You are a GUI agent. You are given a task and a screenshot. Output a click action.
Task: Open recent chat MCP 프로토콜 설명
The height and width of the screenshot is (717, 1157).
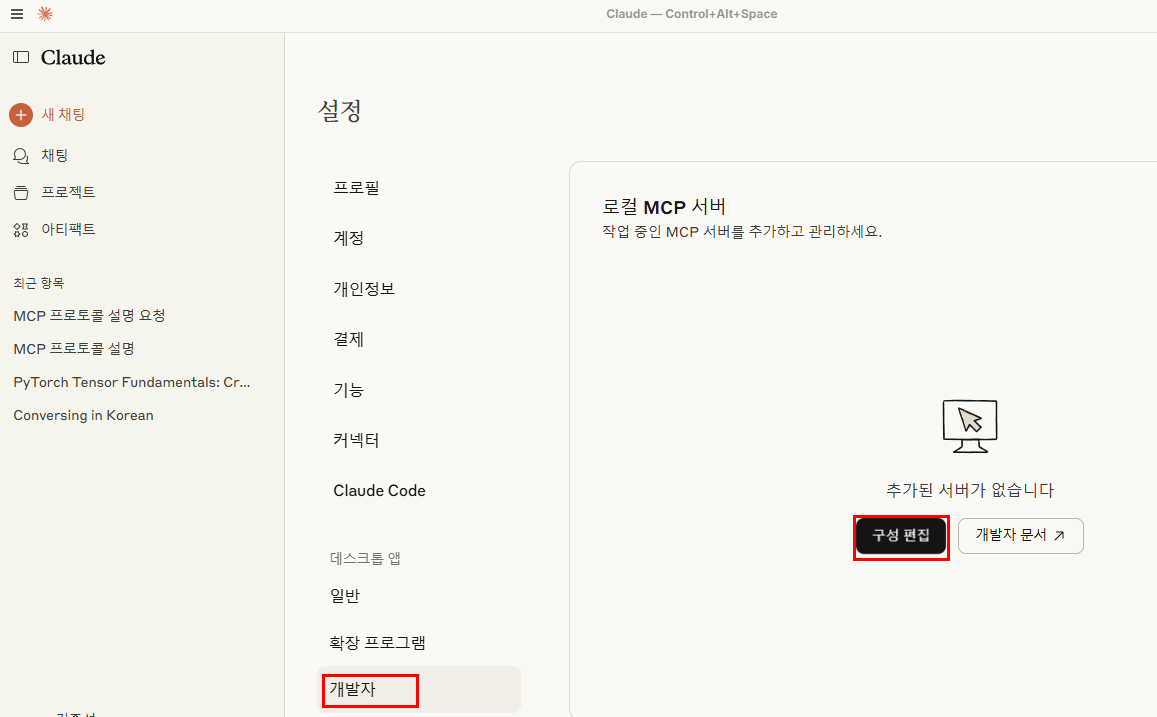(74, 349)
